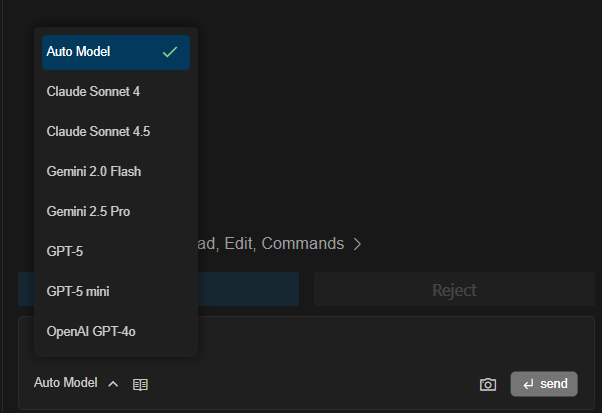Click the blue approve button beside Reject
Image resolution: width=602 pixels, height=413 pixels.
click(x=248, y=289)
